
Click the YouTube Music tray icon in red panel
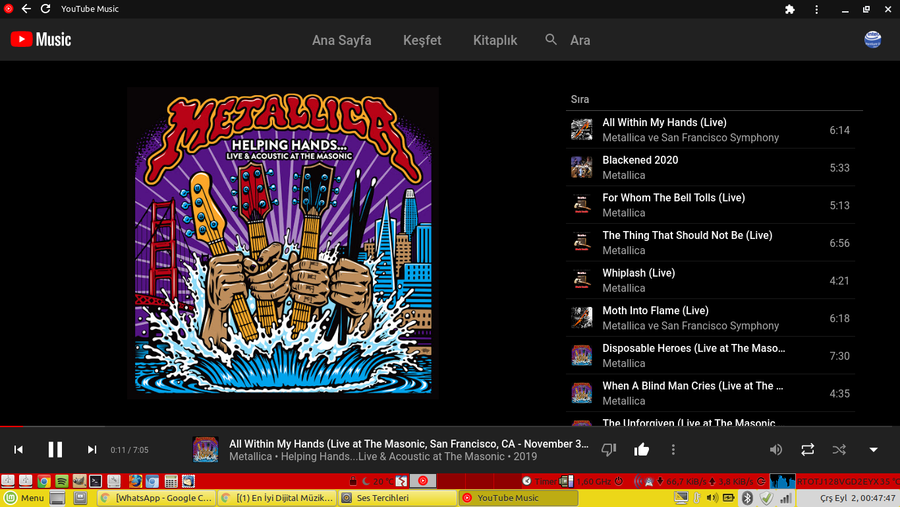(x=423, y=481)
